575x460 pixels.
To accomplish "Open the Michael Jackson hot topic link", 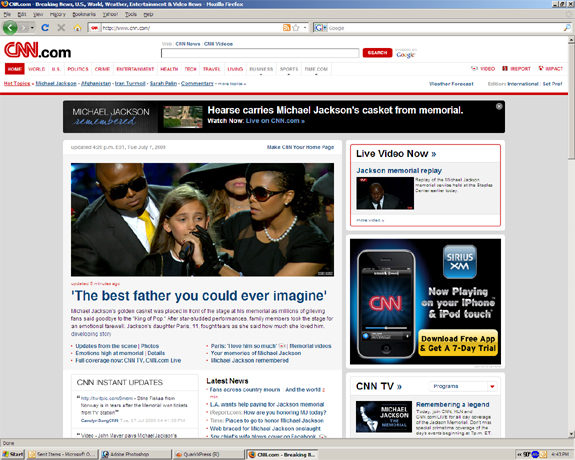I will [x=56, y=84].
